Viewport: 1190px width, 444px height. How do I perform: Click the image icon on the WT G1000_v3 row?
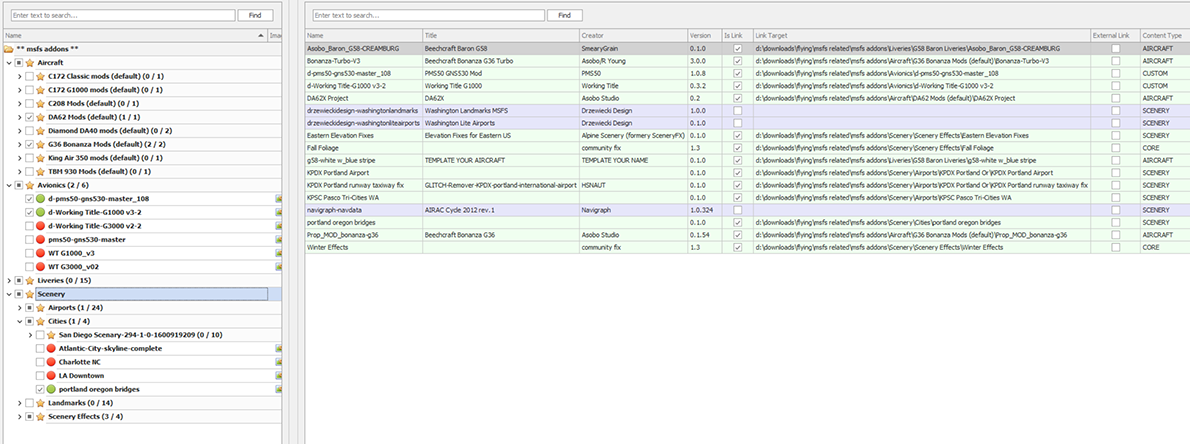pyautogui.click(x=279, y=253)
